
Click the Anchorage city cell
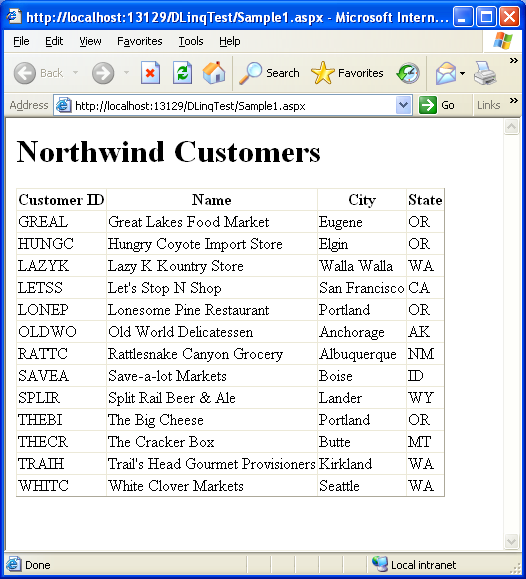tap(362, 332)
